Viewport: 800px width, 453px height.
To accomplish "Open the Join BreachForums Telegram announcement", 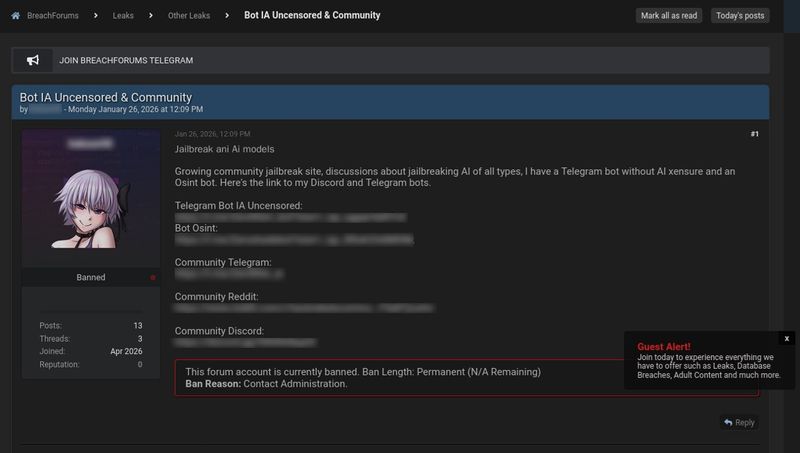I will [x=126, y=60].
